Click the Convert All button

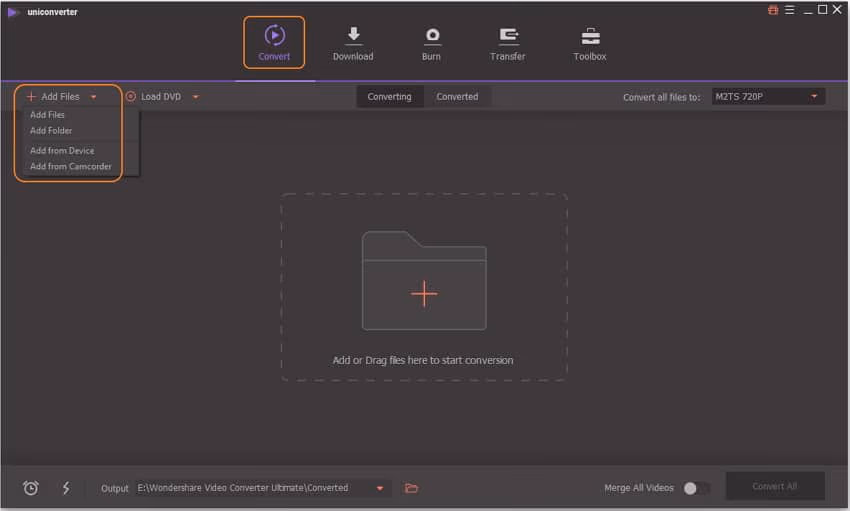pyautogui.click(x=774, y=487)
